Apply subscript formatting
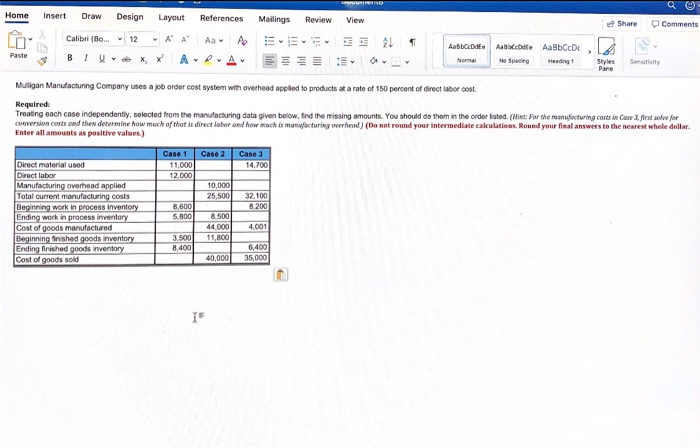The width and height of the screenshot is (700, 448). click(x=143, y=59)
